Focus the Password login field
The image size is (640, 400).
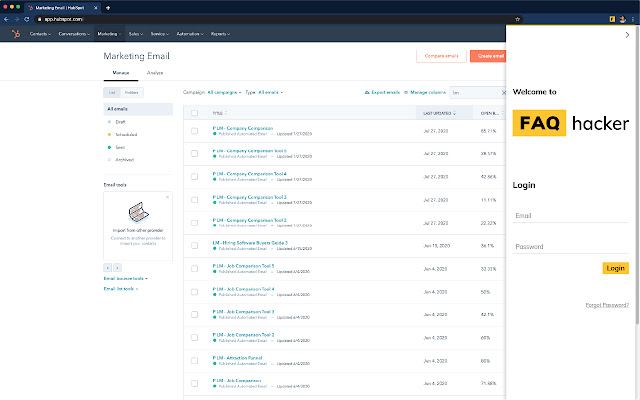(571, 247)
